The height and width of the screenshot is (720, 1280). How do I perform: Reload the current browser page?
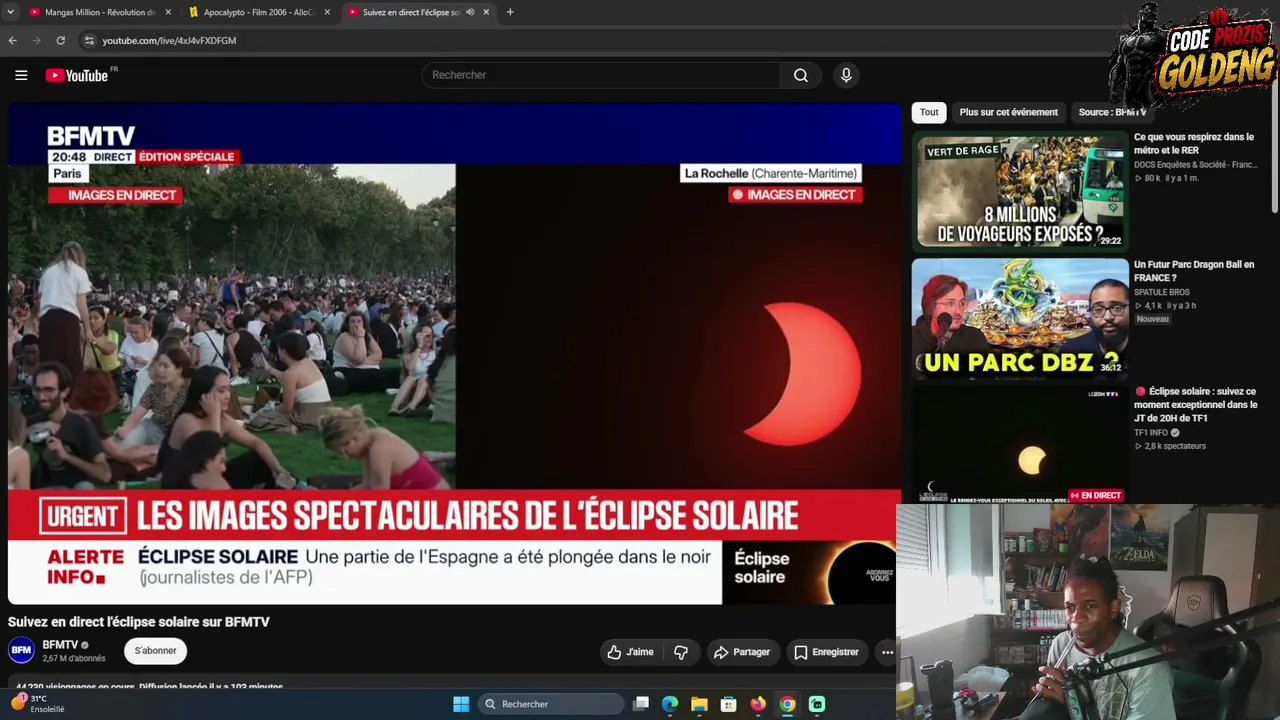(x=61, y=40)
